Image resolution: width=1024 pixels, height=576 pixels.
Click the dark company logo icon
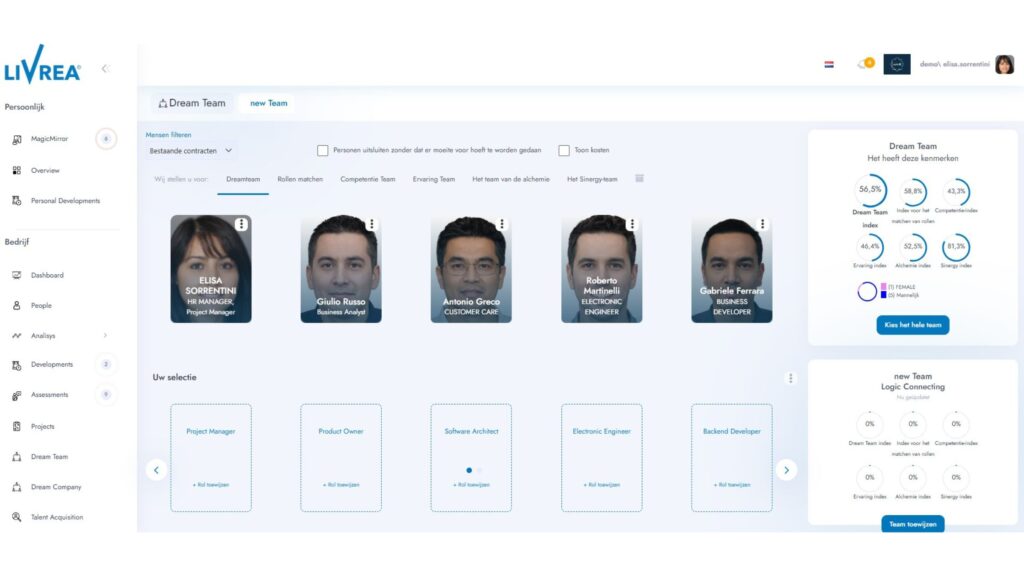point(897,64)
